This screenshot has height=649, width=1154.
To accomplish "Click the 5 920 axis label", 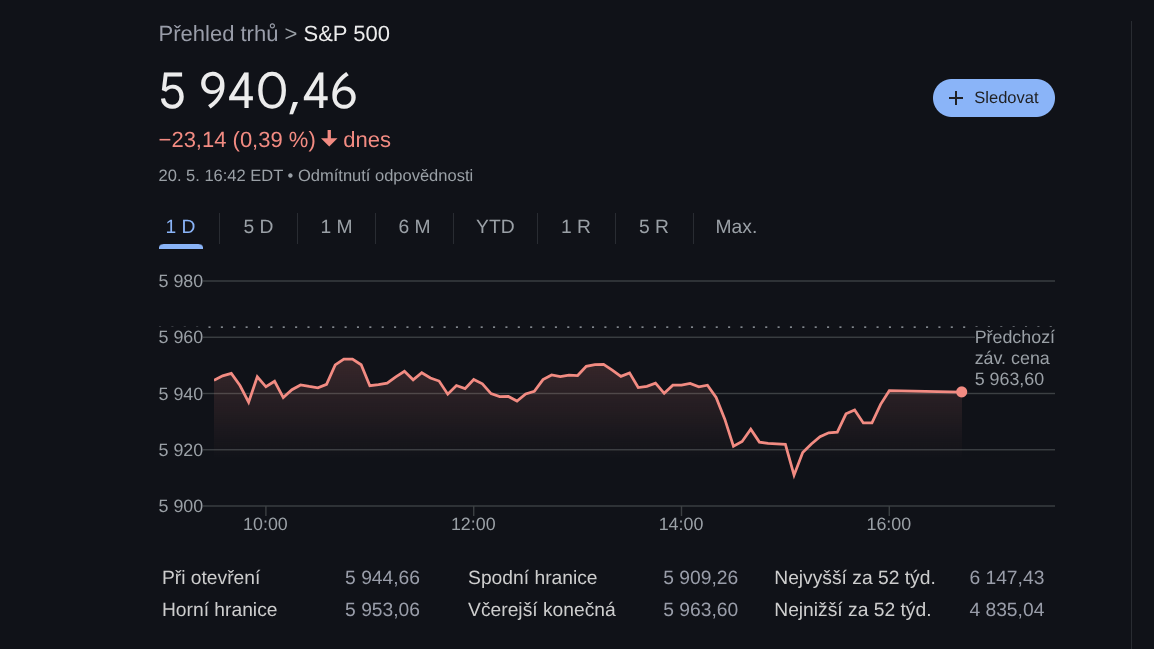I will (180, 450).
